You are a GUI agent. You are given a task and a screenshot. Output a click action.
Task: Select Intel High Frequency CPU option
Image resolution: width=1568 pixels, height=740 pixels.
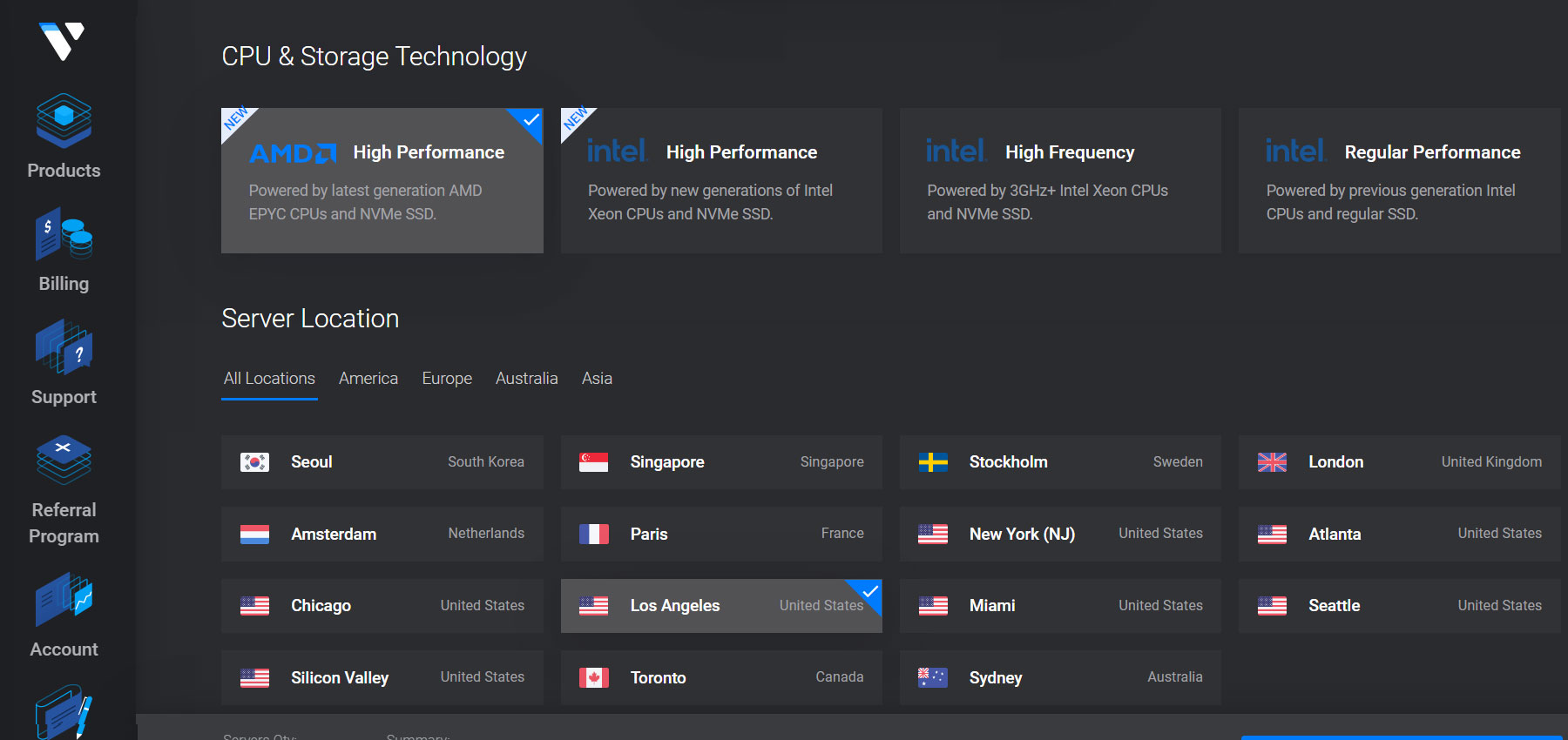(x=1060, y=180)
